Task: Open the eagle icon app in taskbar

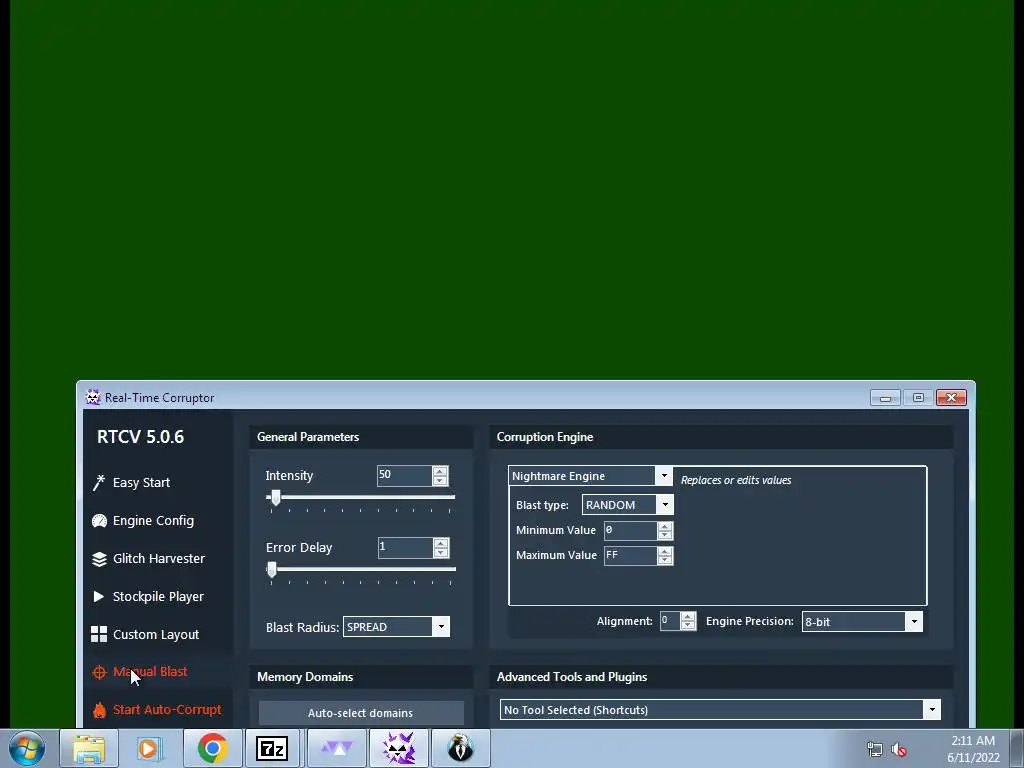Action: pyautogui.click(x=460, y=748)
